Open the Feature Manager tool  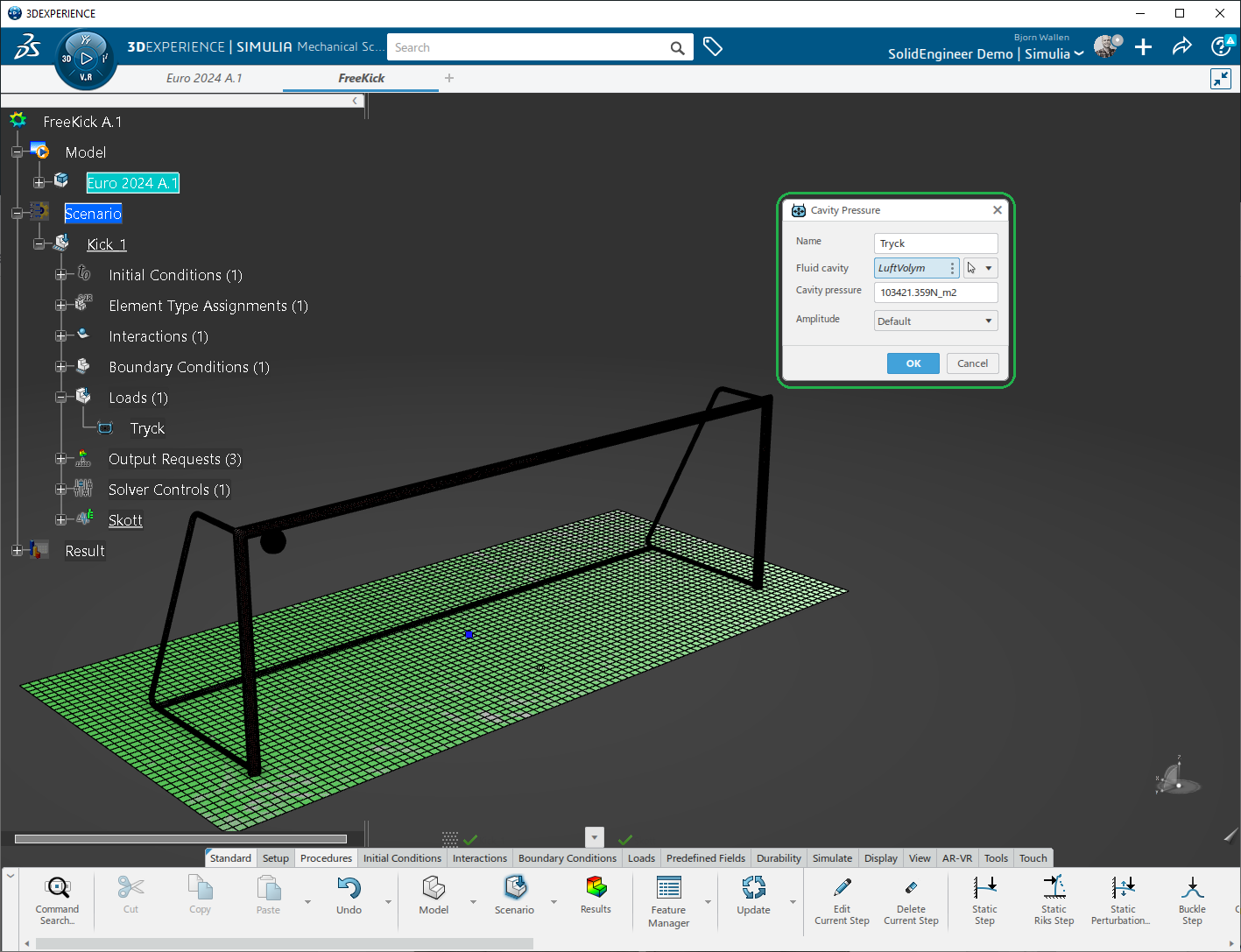(668, 888)
